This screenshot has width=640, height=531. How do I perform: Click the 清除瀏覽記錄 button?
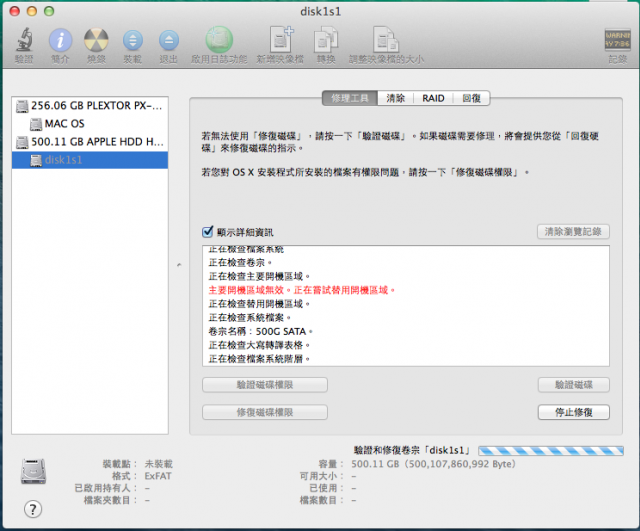(x=573, y=232)
